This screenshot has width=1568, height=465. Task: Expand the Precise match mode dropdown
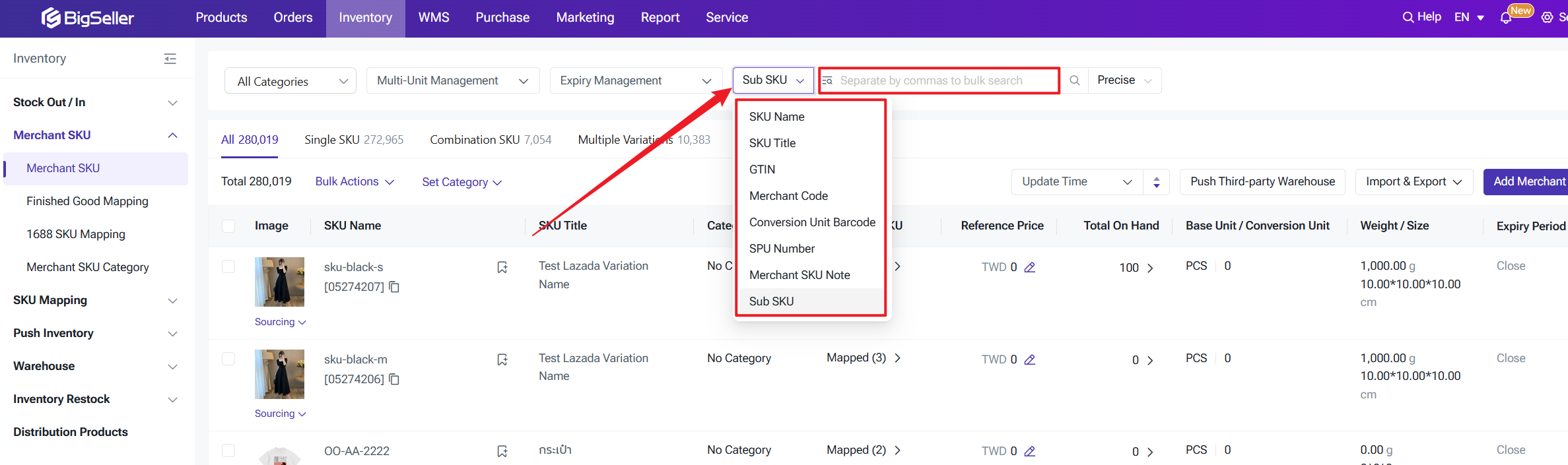[x=1124, y=80]
